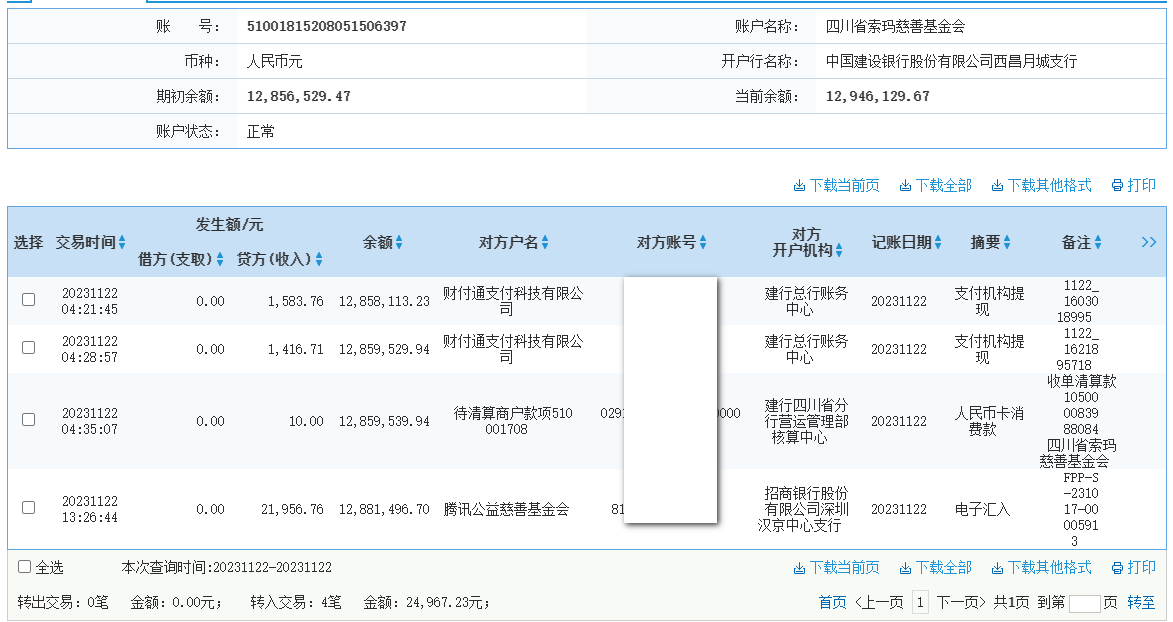The height and width of the screenshot is (622, 1173).
Task: Click credit amount 1,416.71
Action: [295, 349]
